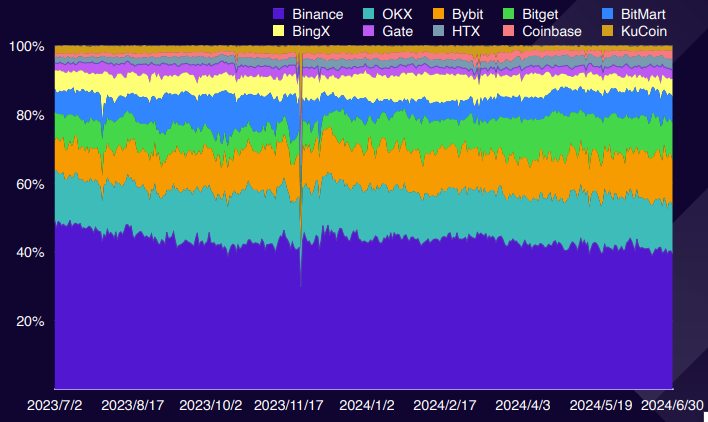This screenshot has height=422, width=708.
Task: Select the Binance legend label
Action: [x=317, y=14]
